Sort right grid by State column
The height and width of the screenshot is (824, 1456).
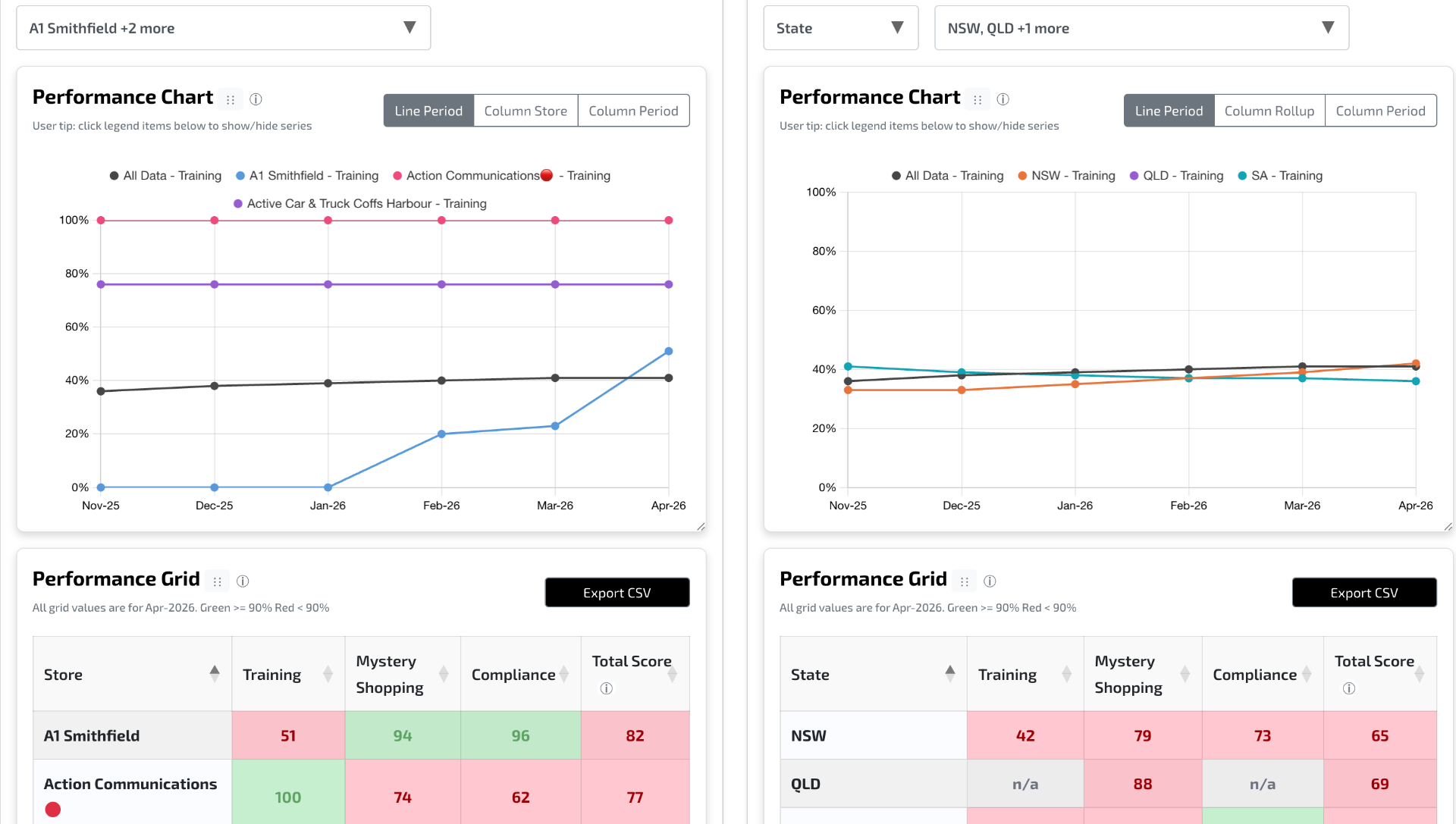(x=950, y=674)
